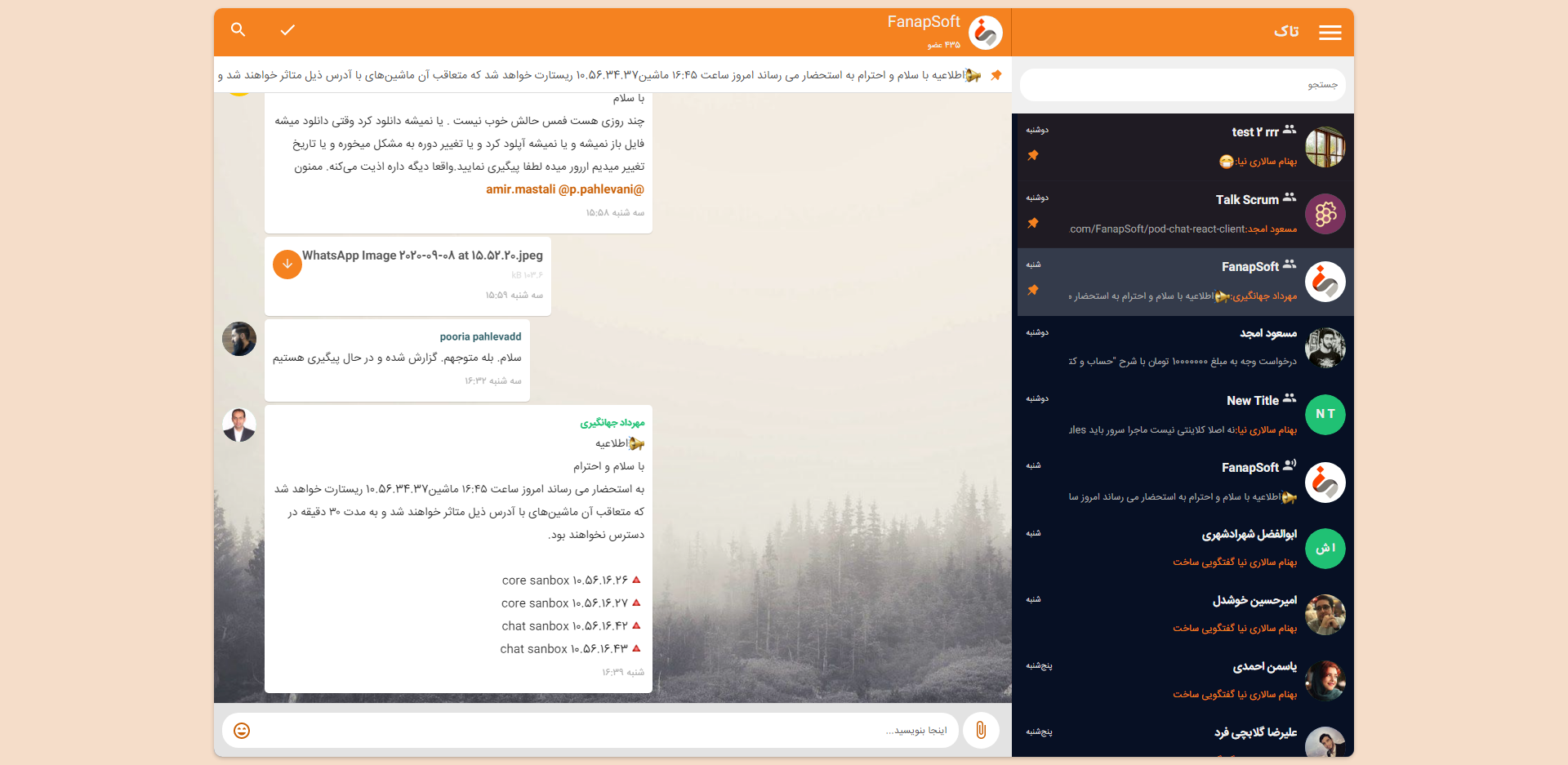
Task: Click the core sanbox ۱۰.۵۶.۱۶.۲۷ line
Action: pyautogui.click(x=571, y=603)
